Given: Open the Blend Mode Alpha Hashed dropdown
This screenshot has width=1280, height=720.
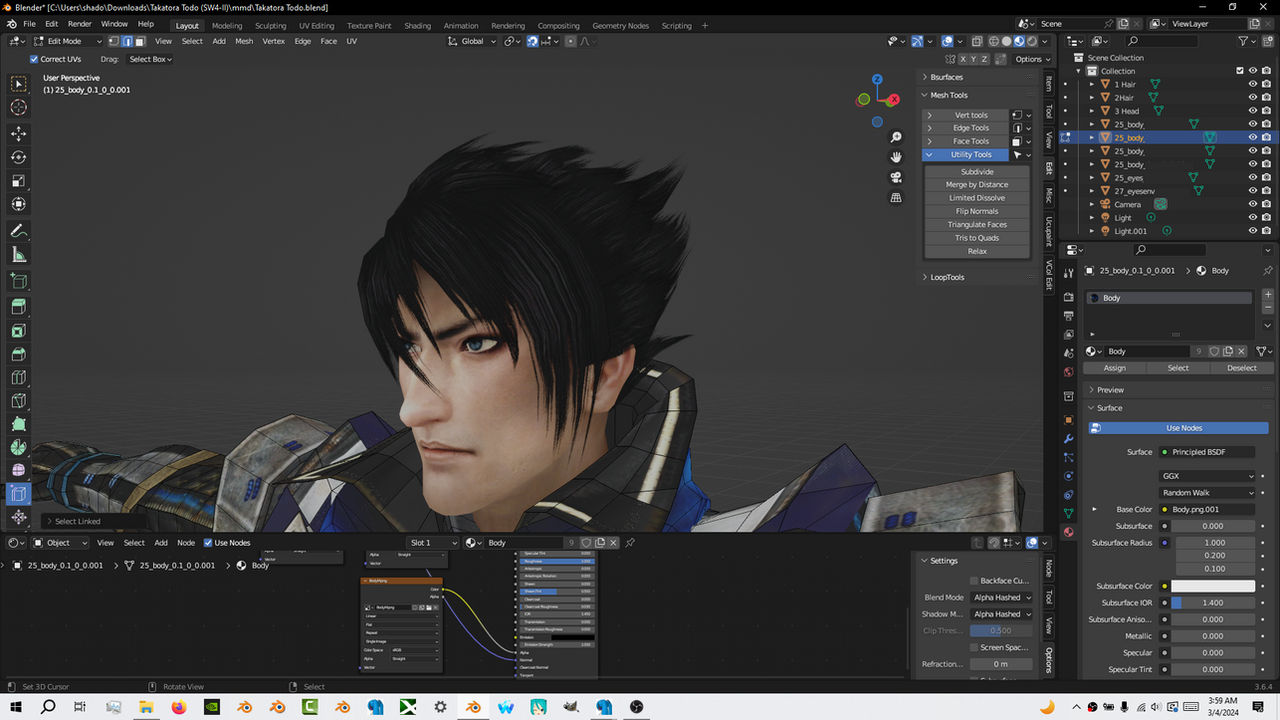Looking at the screenshot, I should 1001,597.
